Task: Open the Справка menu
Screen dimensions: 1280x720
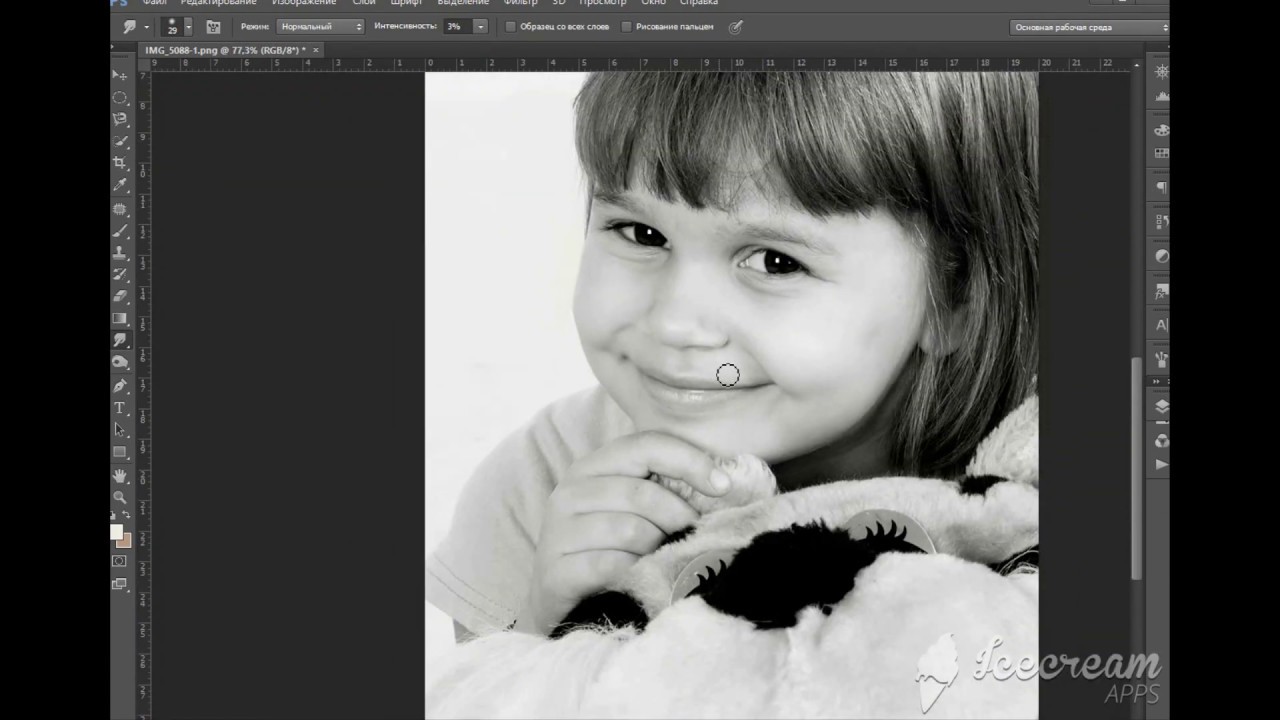Action: (699, 3)
